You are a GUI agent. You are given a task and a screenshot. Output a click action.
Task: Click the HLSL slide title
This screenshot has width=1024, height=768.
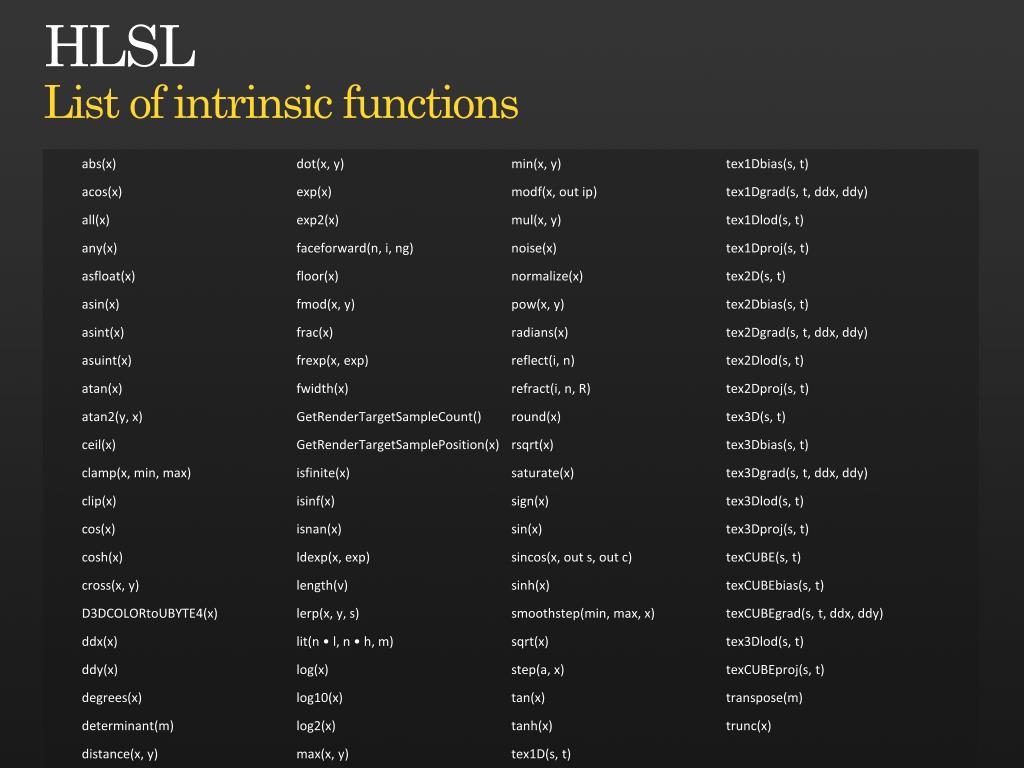tap(120, 47)
